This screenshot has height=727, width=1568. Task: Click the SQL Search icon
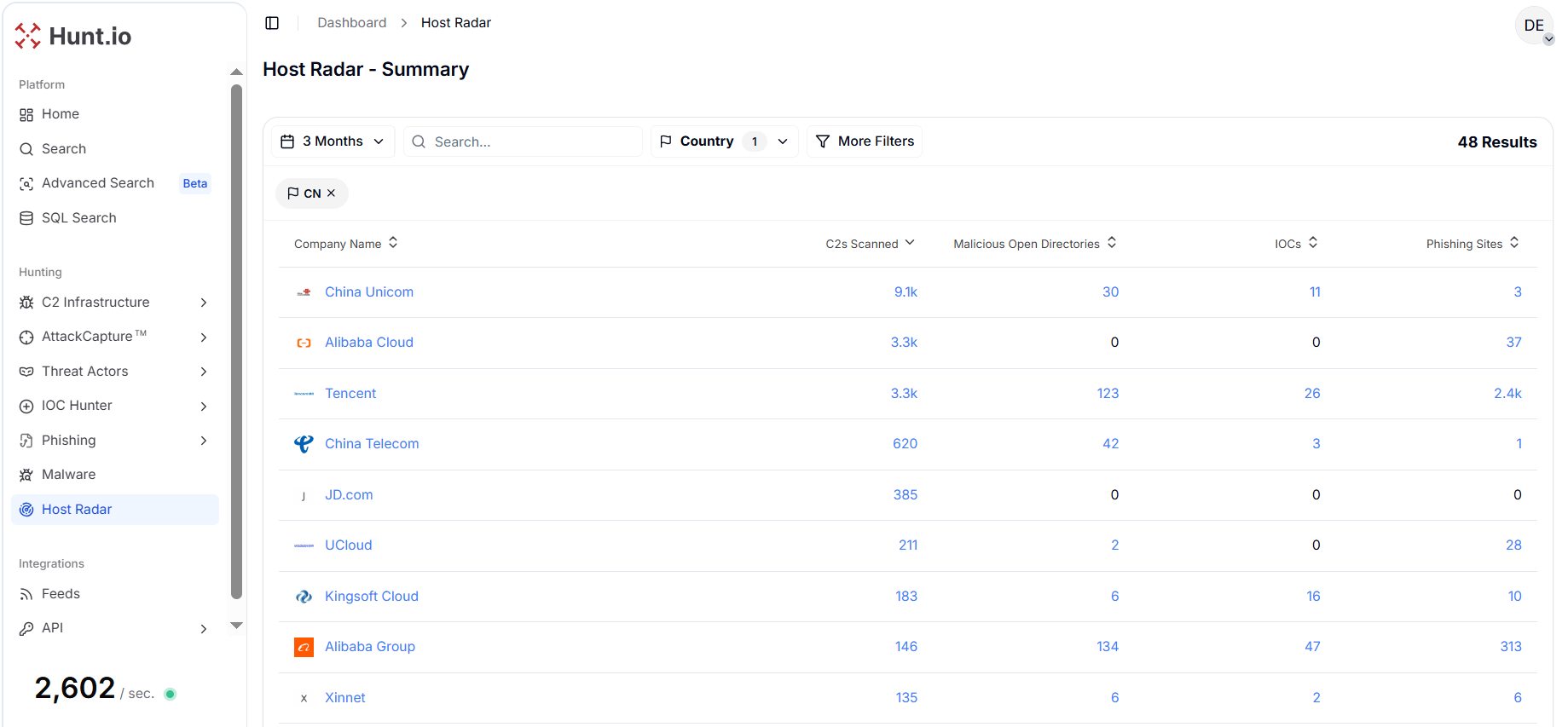pos(26,218)
